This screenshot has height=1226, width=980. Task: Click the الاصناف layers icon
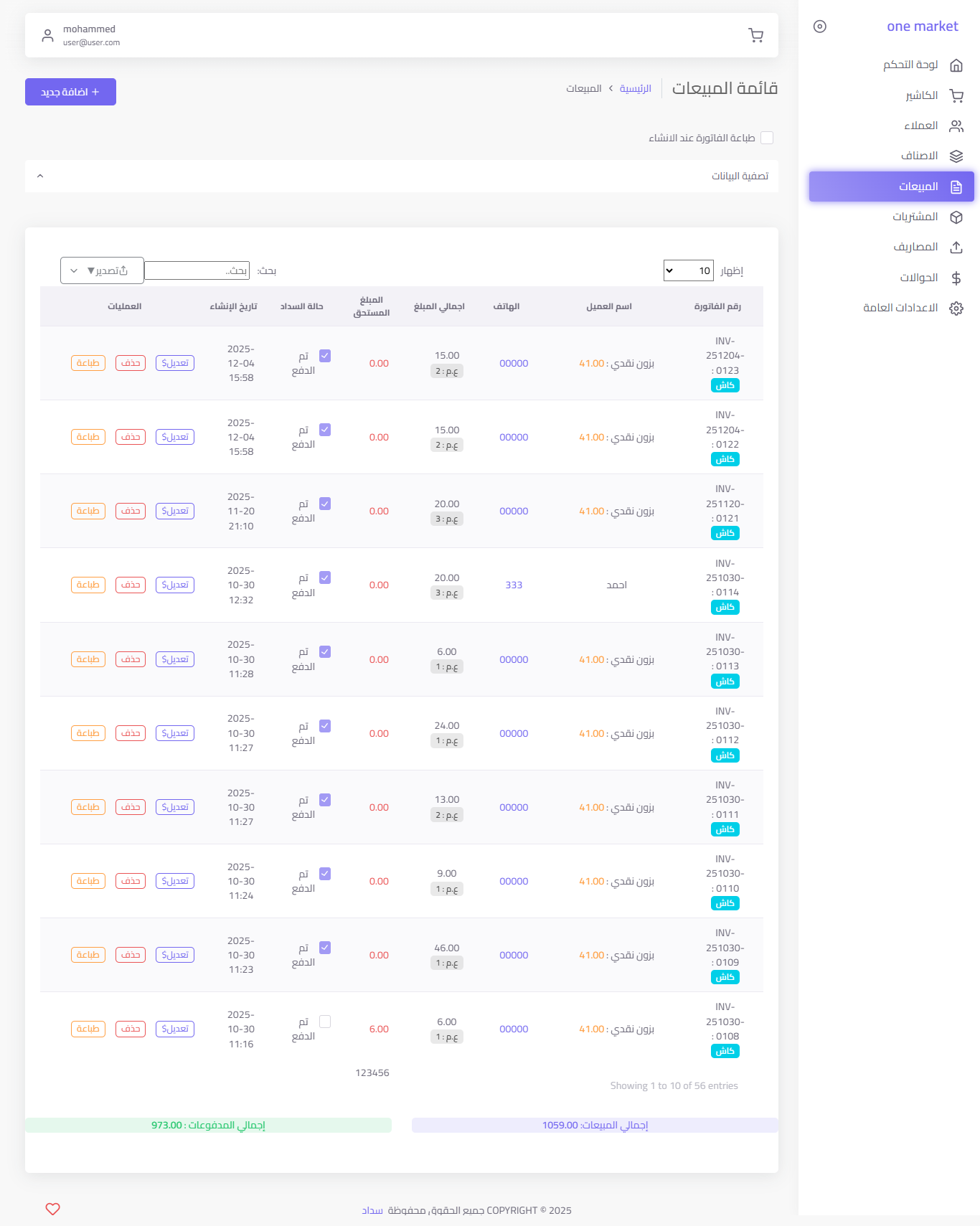[x=956, y=156]
